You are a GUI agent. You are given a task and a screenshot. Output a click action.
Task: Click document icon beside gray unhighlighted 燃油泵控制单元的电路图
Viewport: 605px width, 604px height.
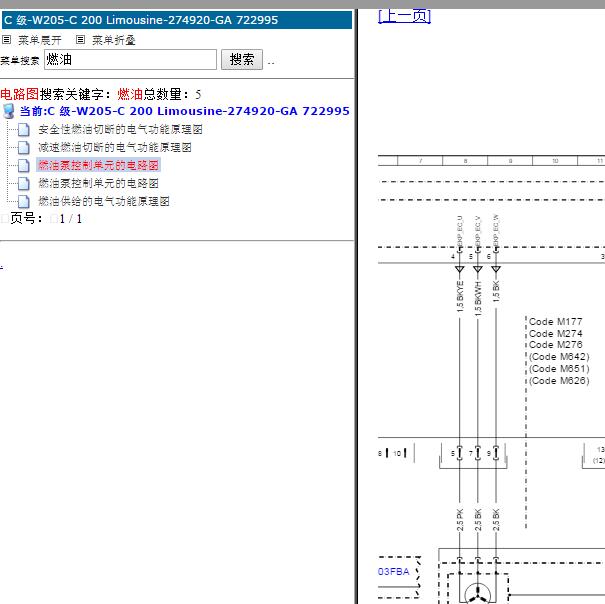(x=24, y=183)
